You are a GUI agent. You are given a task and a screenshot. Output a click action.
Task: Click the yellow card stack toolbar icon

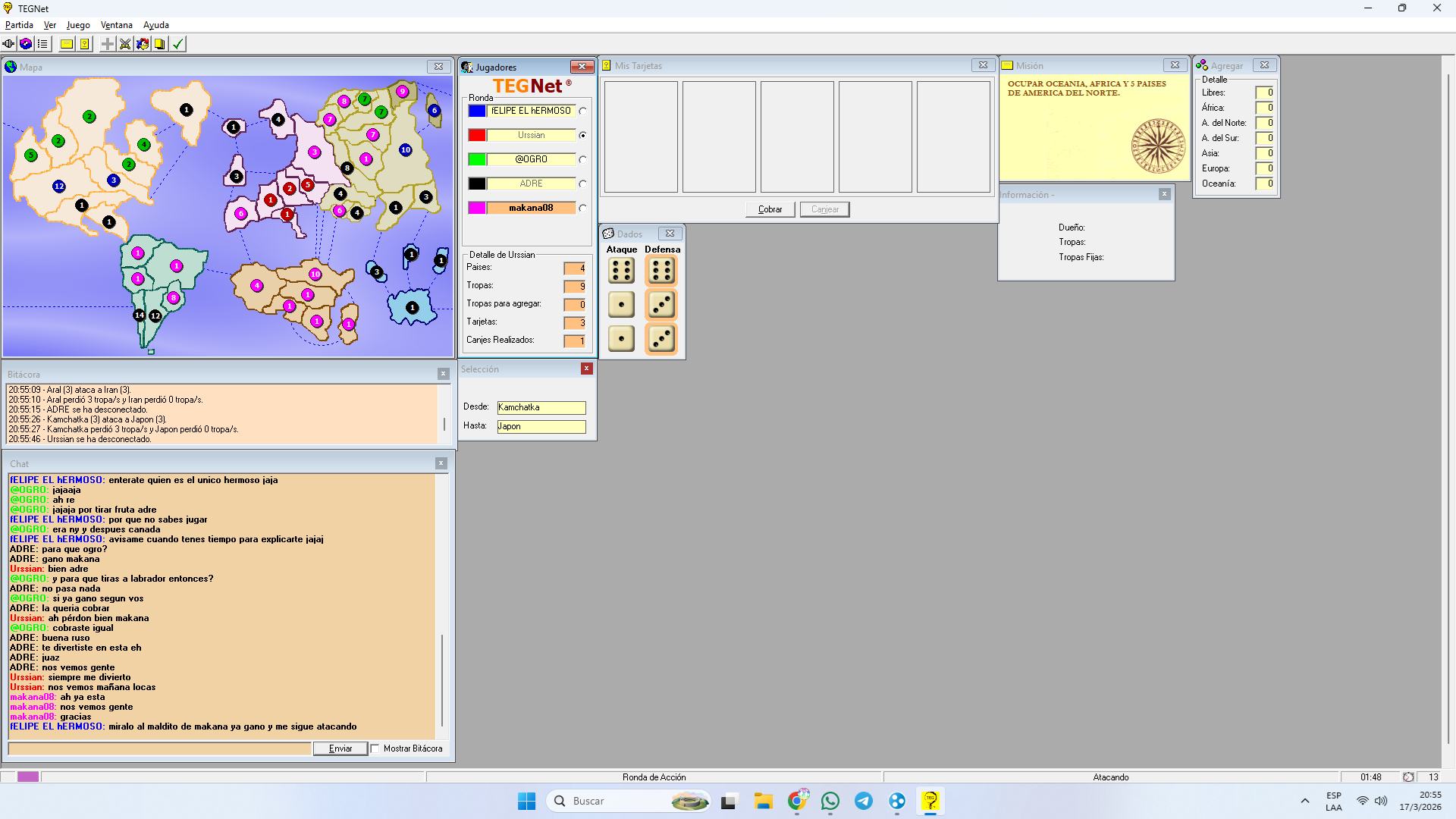(x=160, y=44)
